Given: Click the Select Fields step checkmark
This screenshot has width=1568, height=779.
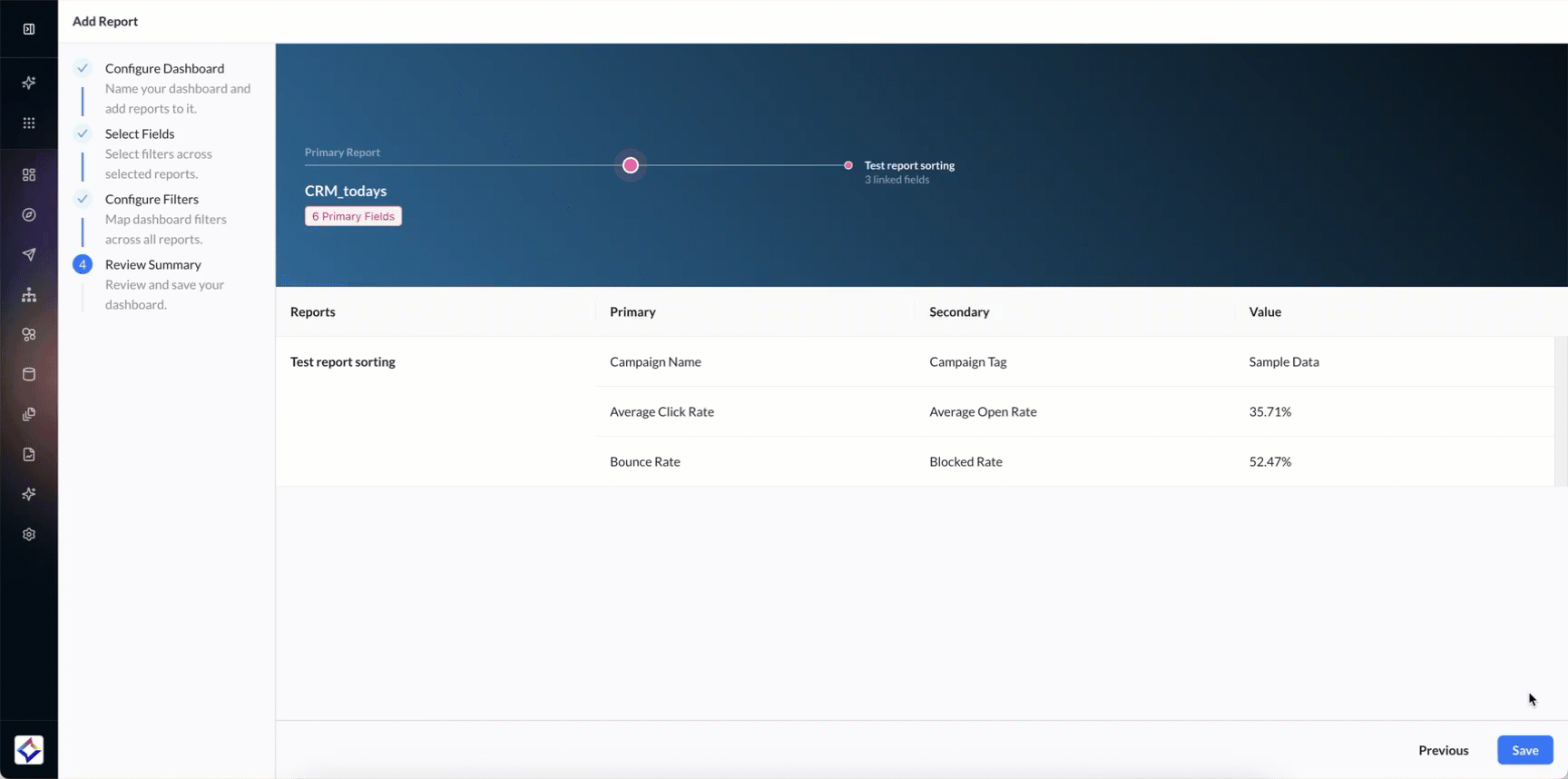Looking at the screenshot, I should tap(83, 133).
